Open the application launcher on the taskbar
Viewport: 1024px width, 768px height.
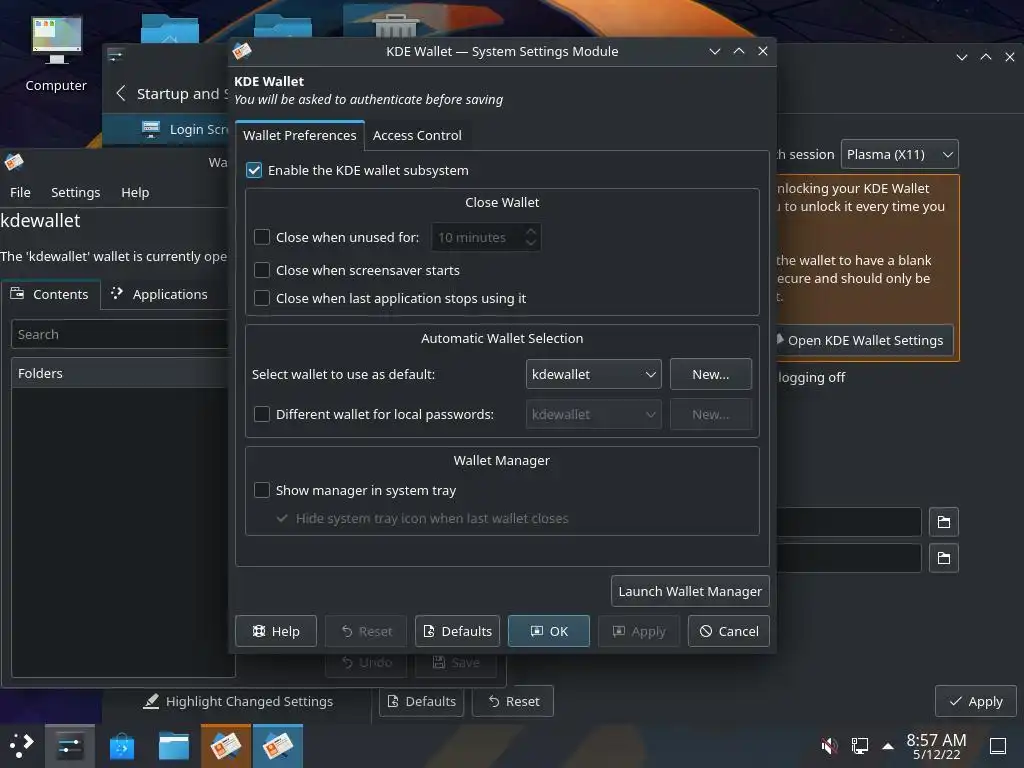[x=22, y=745]
